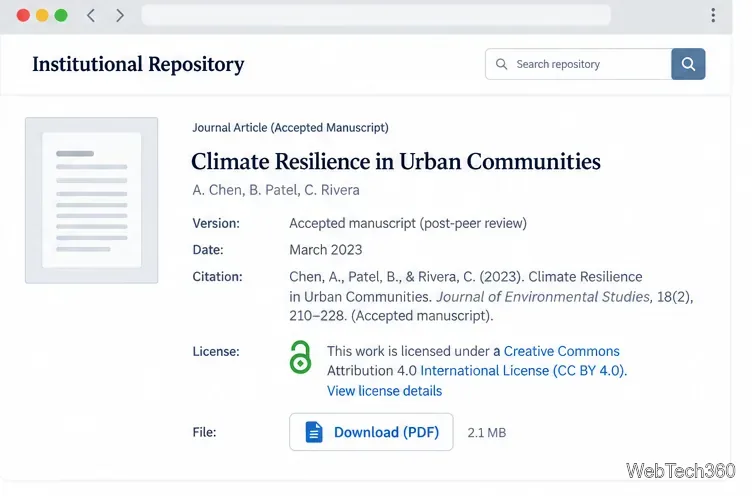
Task: Open International License (CC BY 4.0) link
Action: point(524,371)
